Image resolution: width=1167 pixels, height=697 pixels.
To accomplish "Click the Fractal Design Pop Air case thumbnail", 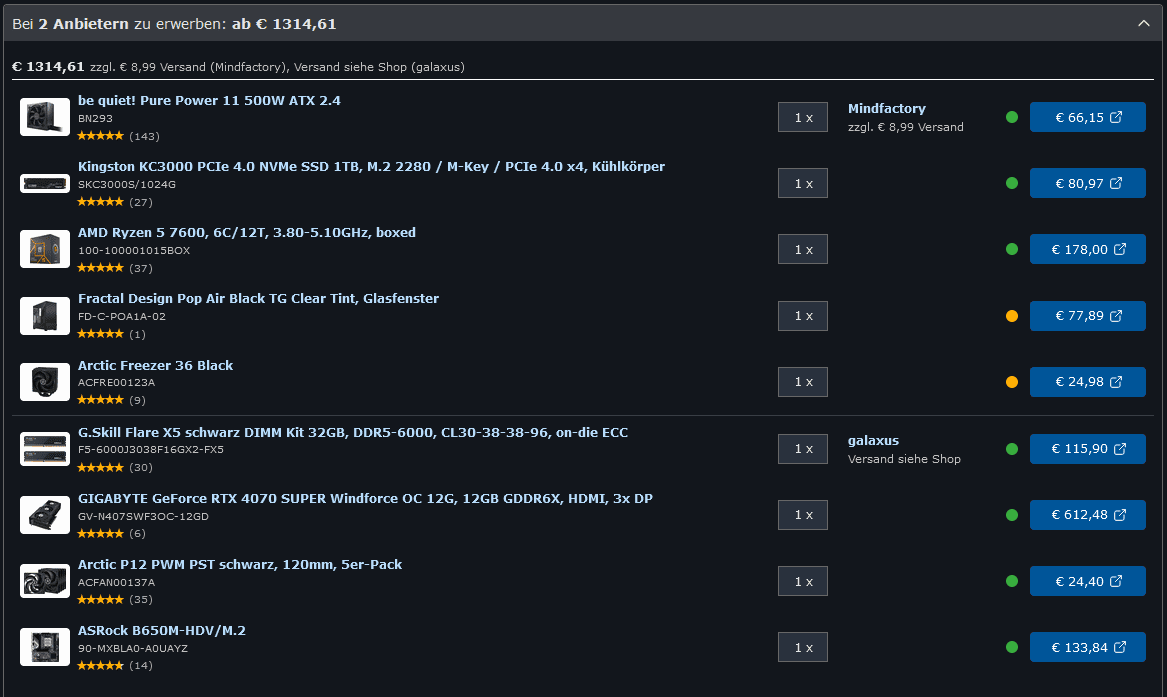I will pyautogui.click(x=45, y=315).
